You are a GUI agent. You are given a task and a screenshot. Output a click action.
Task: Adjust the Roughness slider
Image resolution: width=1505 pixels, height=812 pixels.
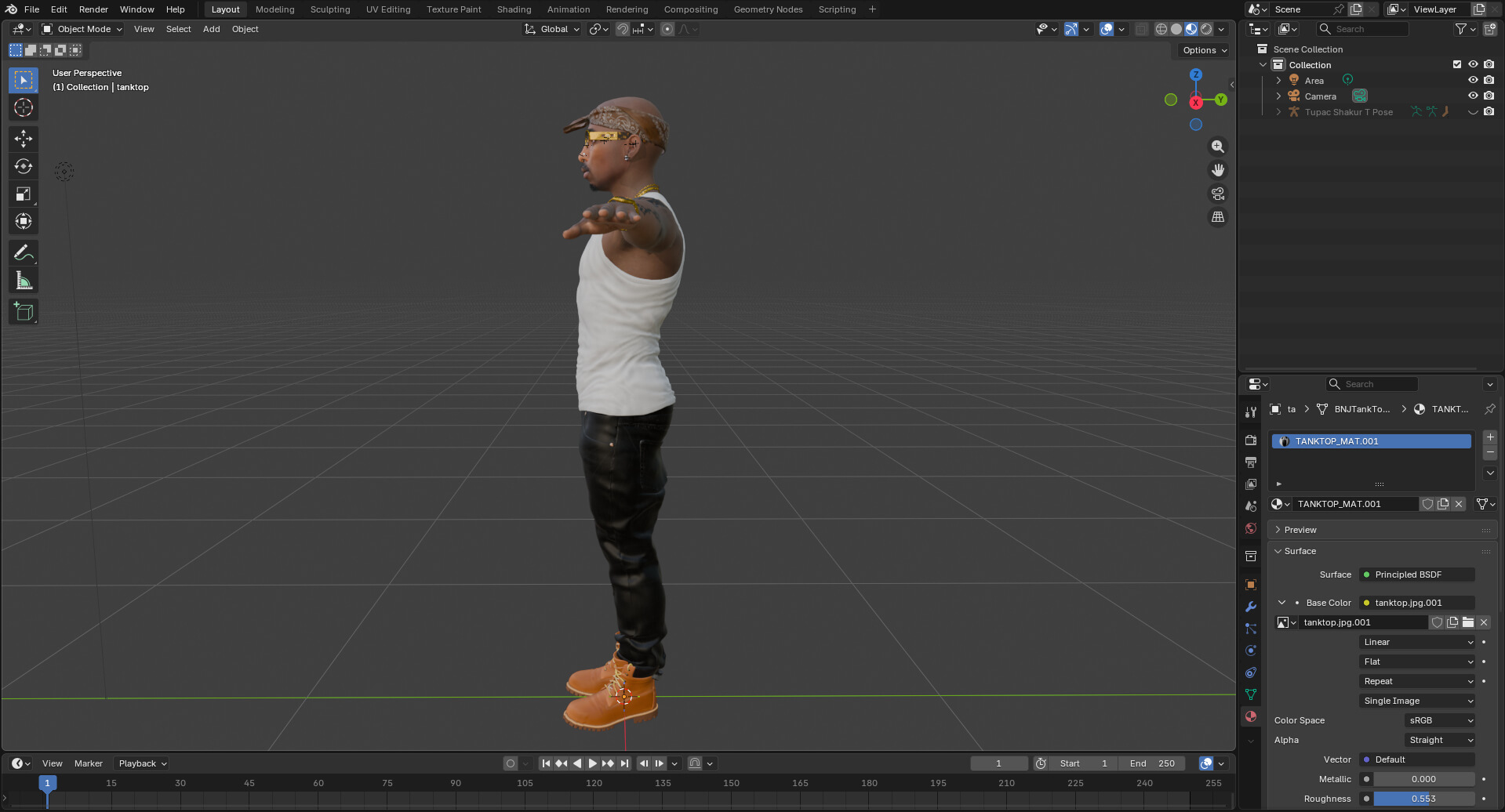coord(1423,799)
